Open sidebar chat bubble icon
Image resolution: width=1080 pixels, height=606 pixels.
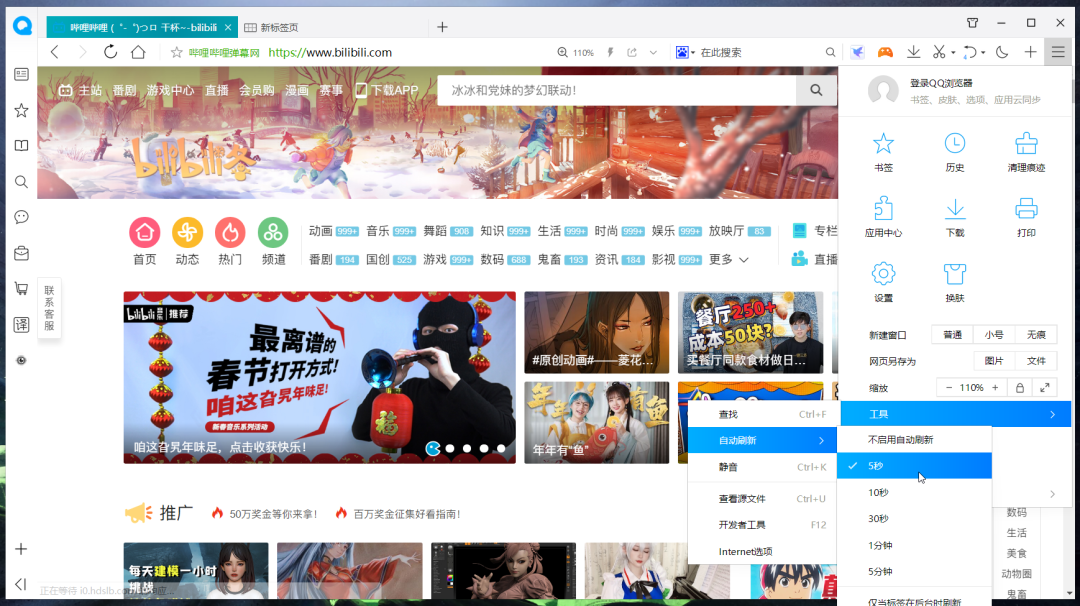(21, 217)
